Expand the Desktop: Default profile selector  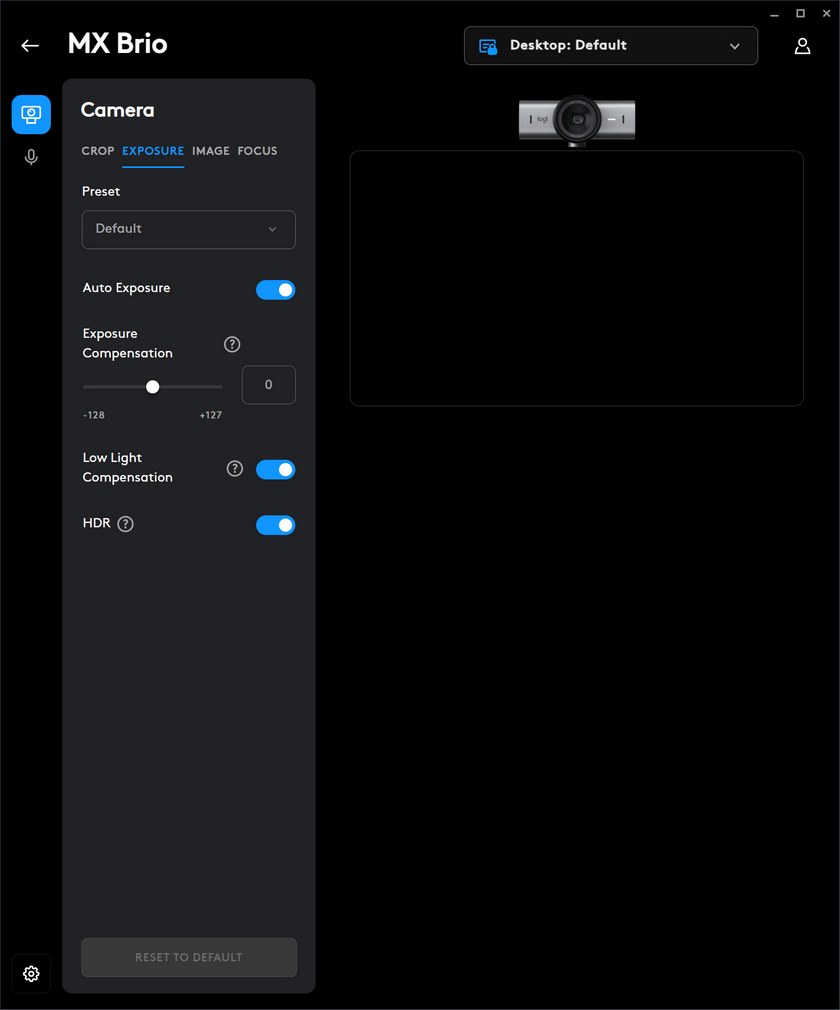[611, 46]
